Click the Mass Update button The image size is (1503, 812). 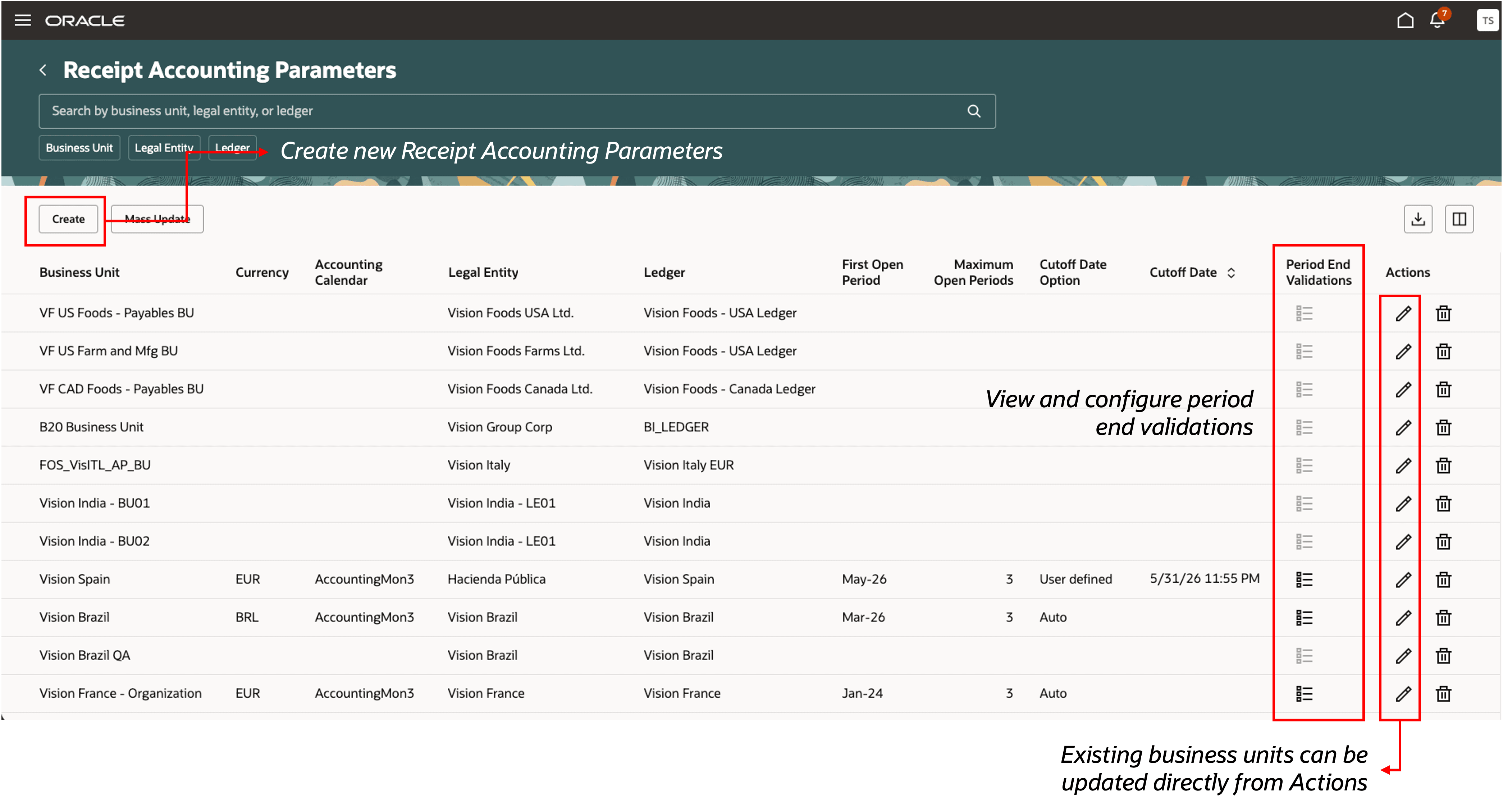(157, 219)
